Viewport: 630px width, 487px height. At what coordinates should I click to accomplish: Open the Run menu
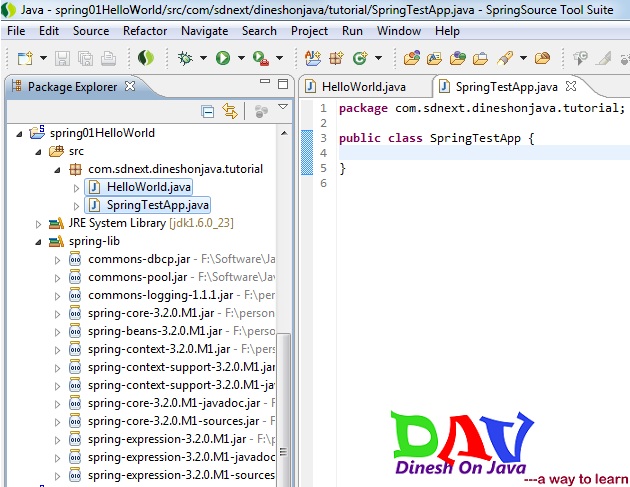pos(352,31)
